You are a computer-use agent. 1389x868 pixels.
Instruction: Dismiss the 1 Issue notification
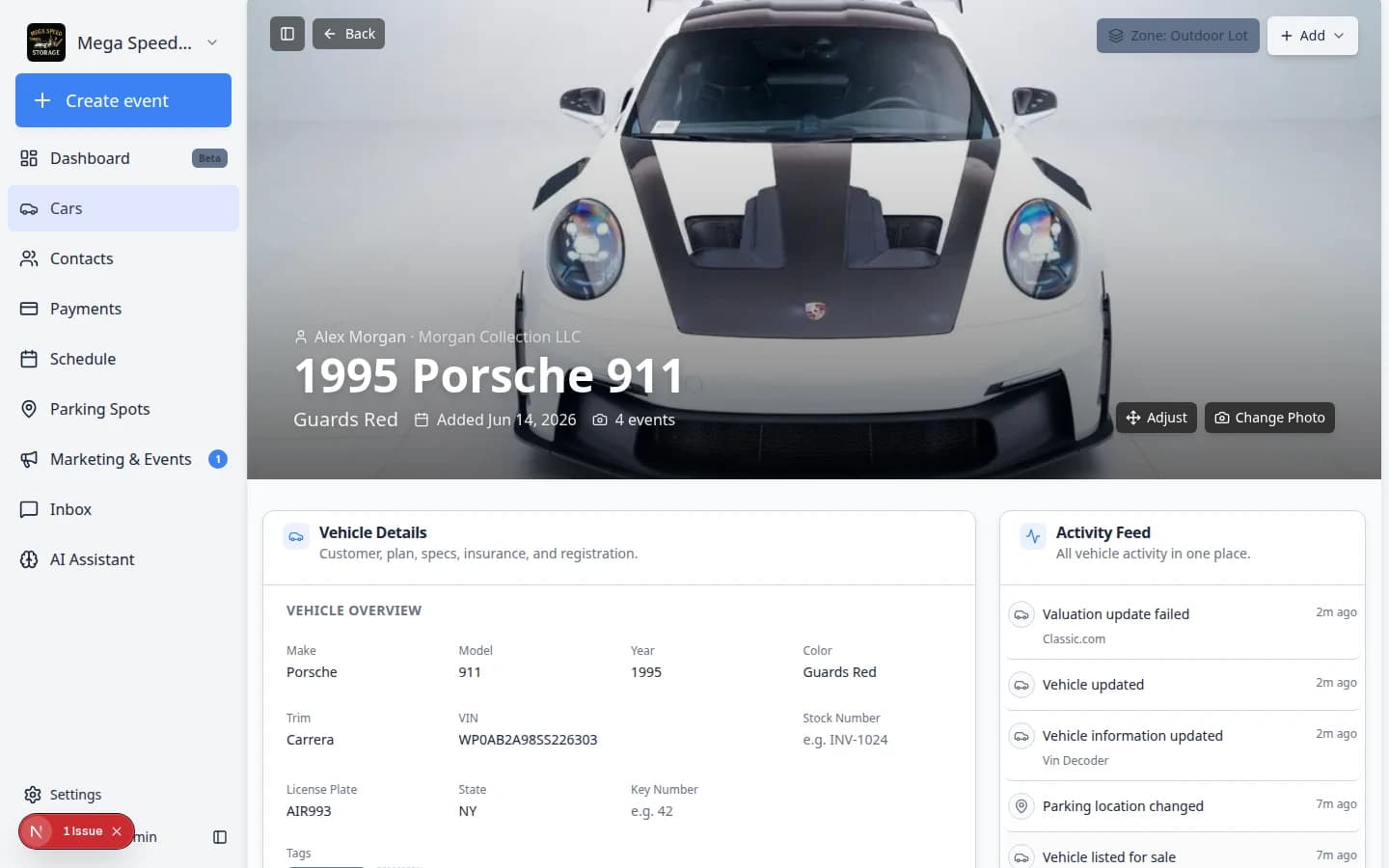[117, 831]
